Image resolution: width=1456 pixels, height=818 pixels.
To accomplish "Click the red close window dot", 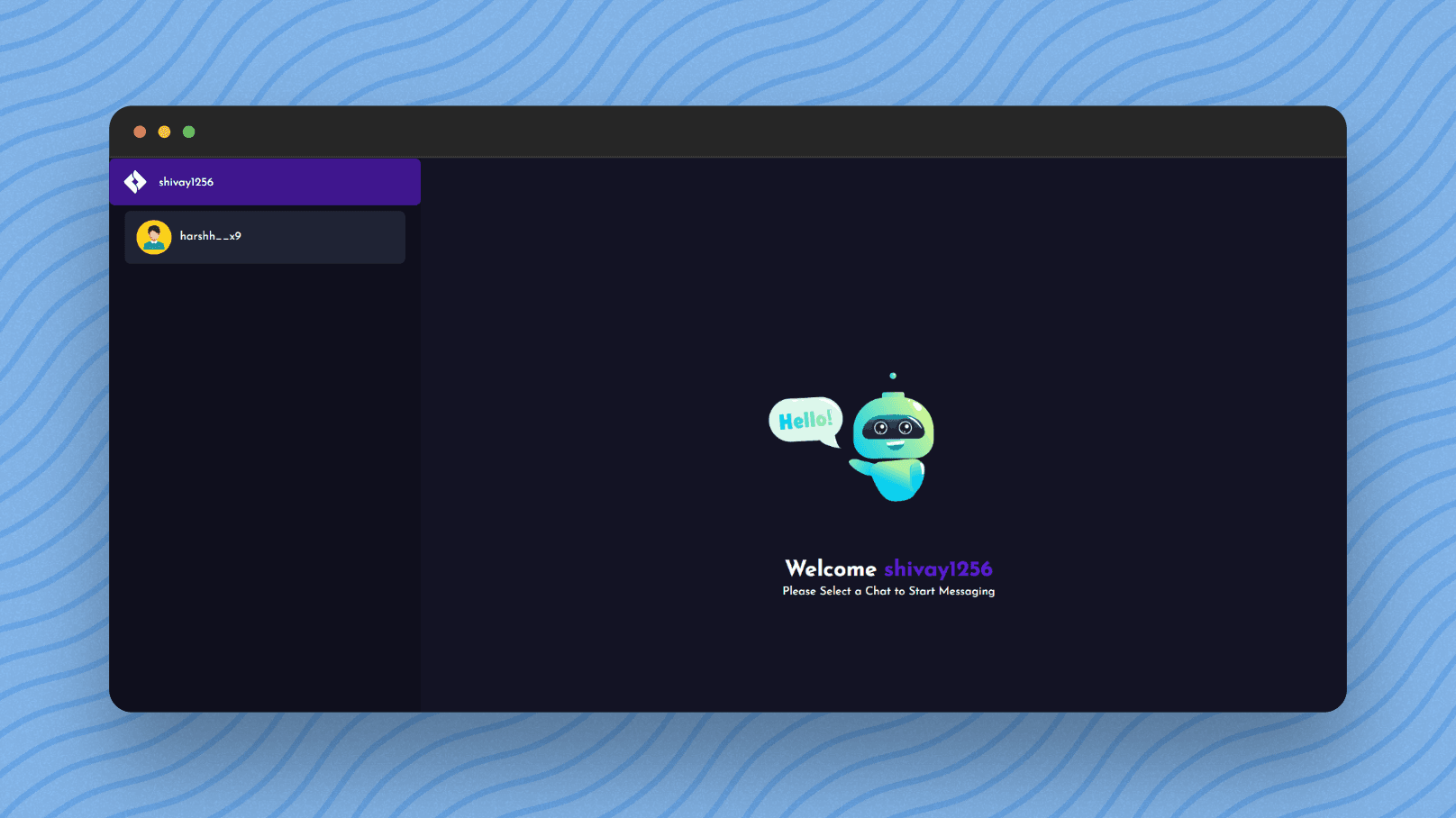I will tap(140, 132).
